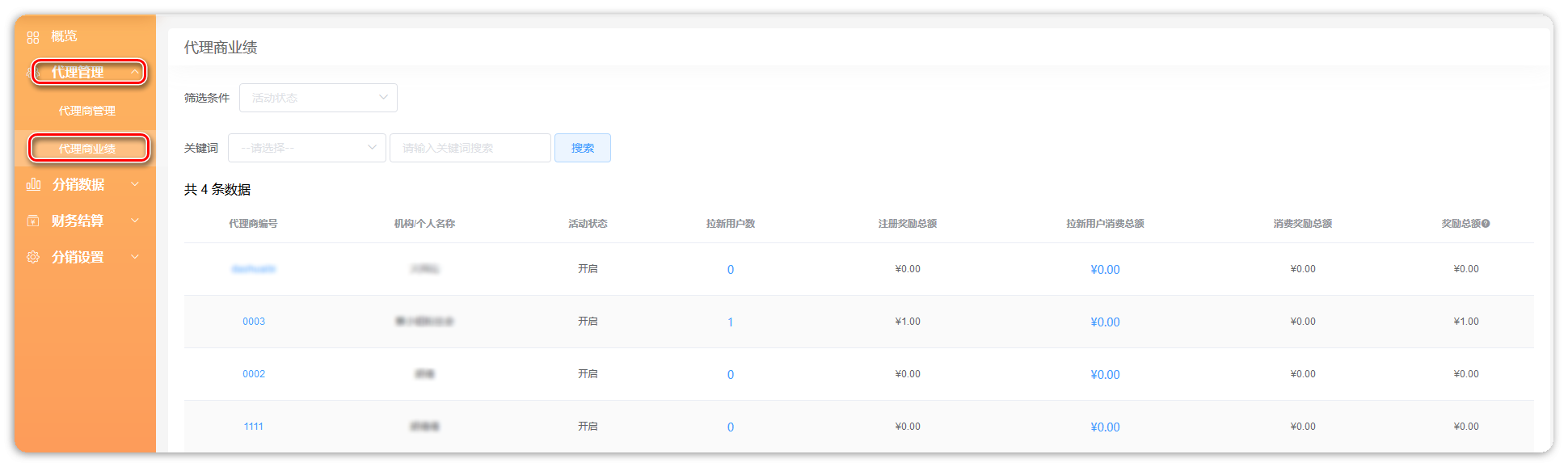Viewport: 1568px width, 467px height.
Task: Click the 财务结算 yen wallet icon
Action: [x=33, y=221]
